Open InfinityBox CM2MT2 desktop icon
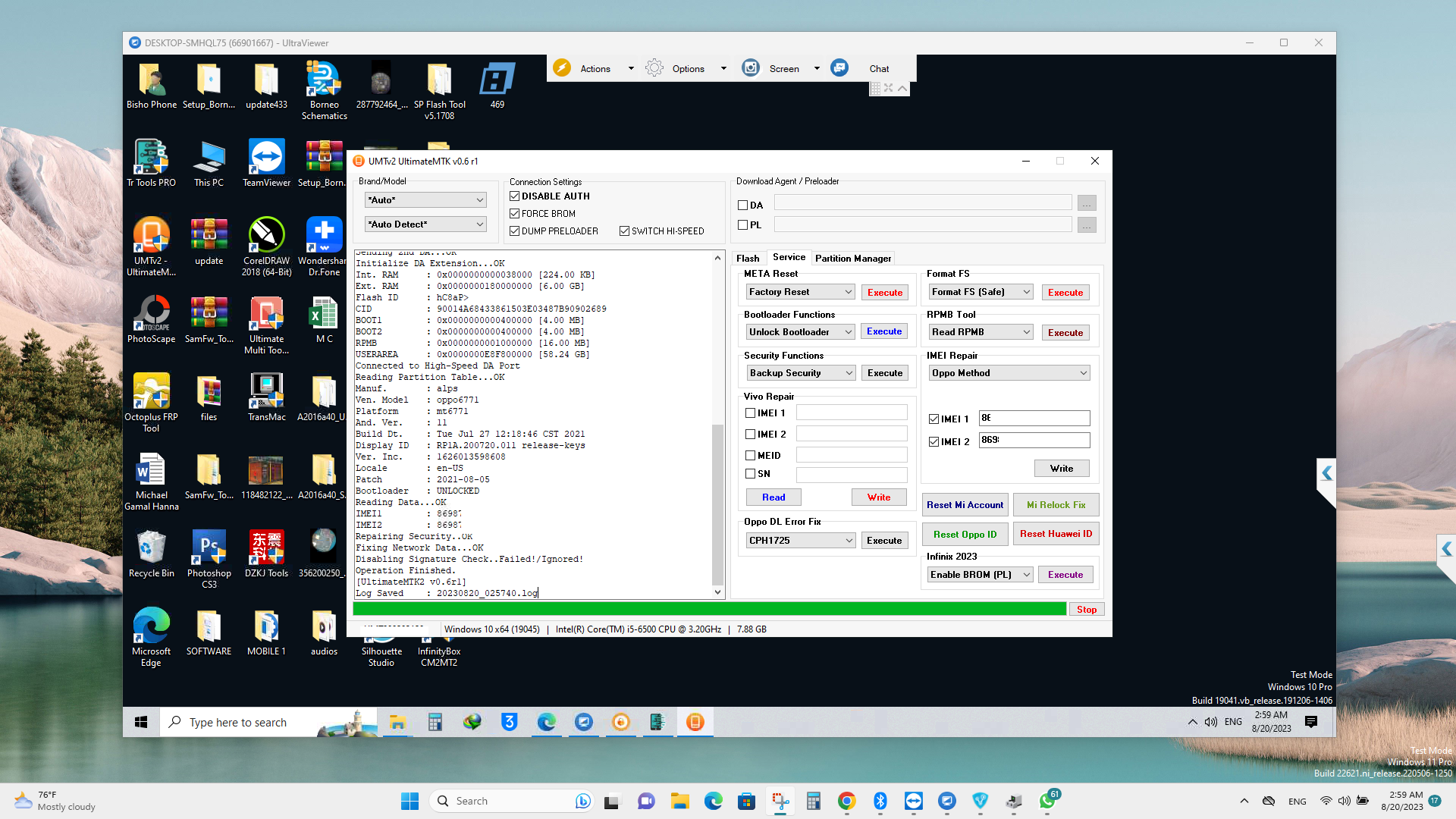Screen dimensions: 1456x819 pos(439,657)
